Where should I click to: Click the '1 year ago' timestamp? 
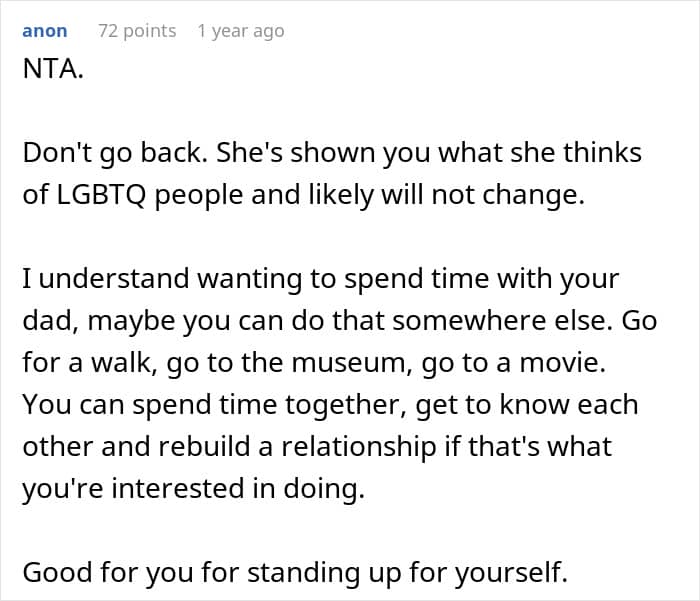click(240, 31)
